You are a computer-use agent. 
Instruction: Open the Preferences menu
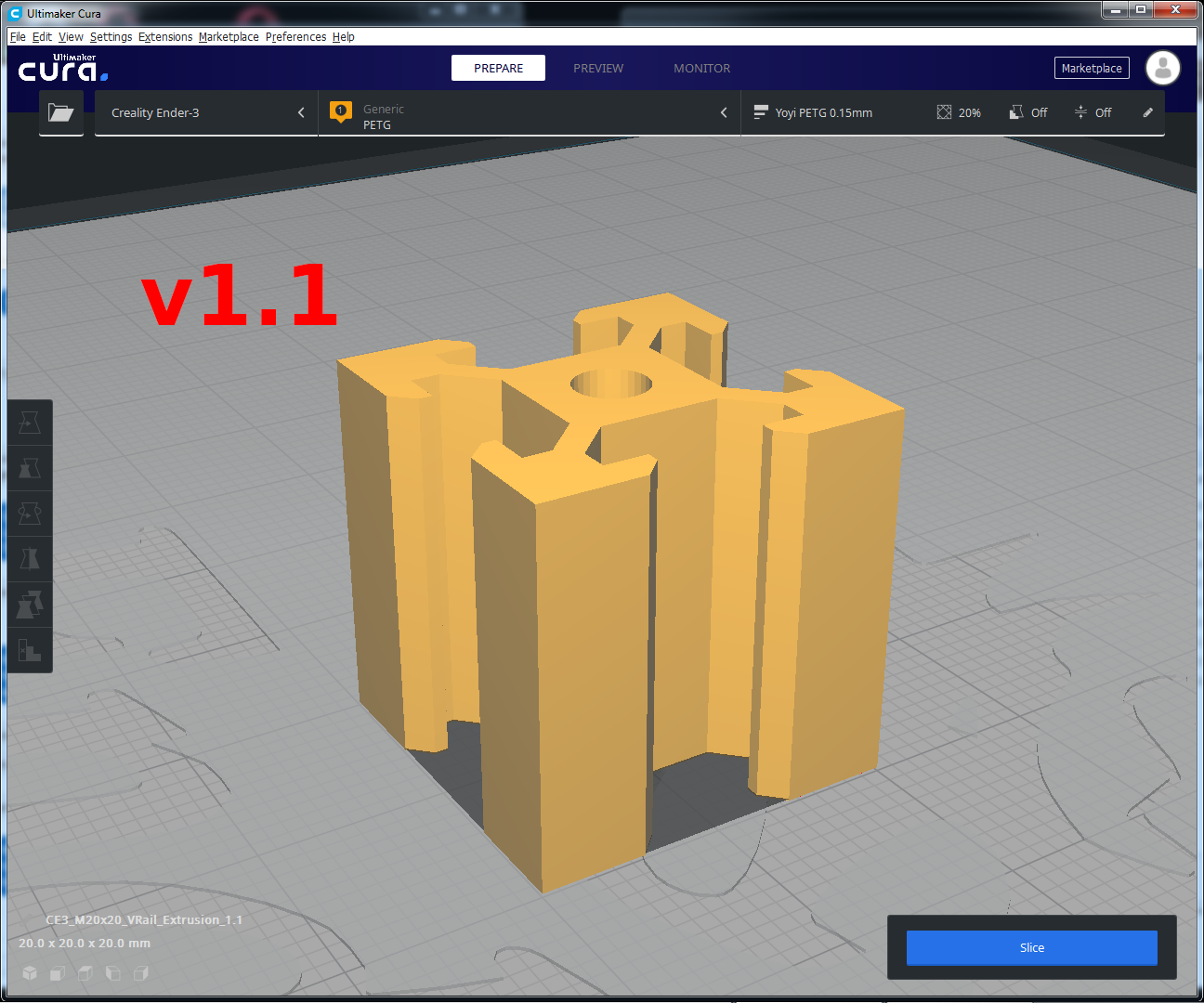(295, 37)
